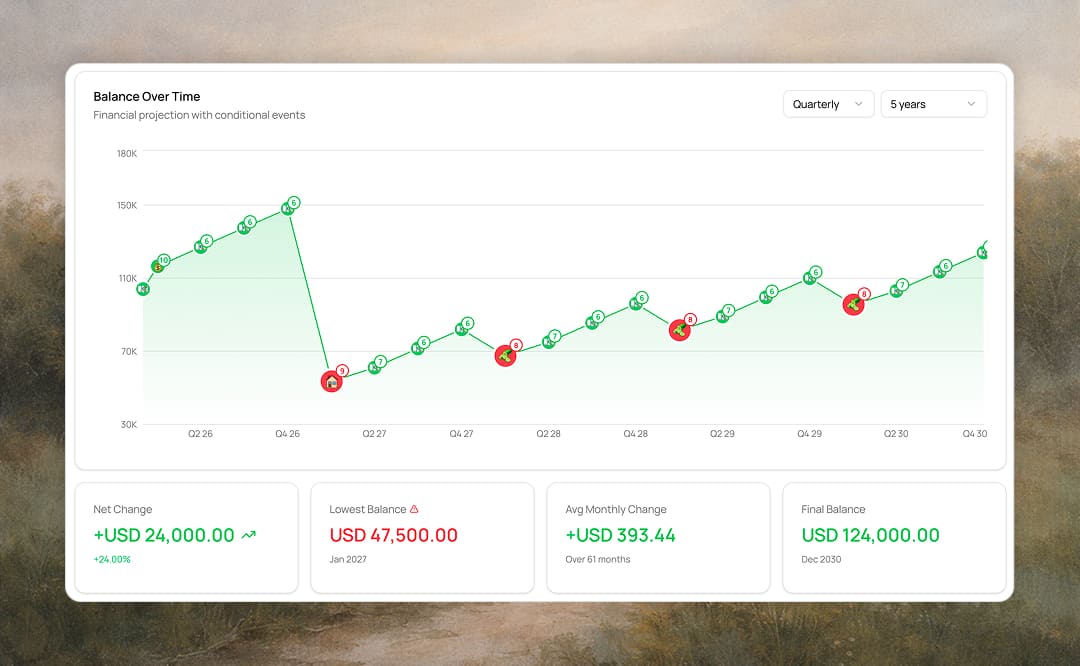
Task: Open the Final Balance summary card
Action: click(893, 537)
